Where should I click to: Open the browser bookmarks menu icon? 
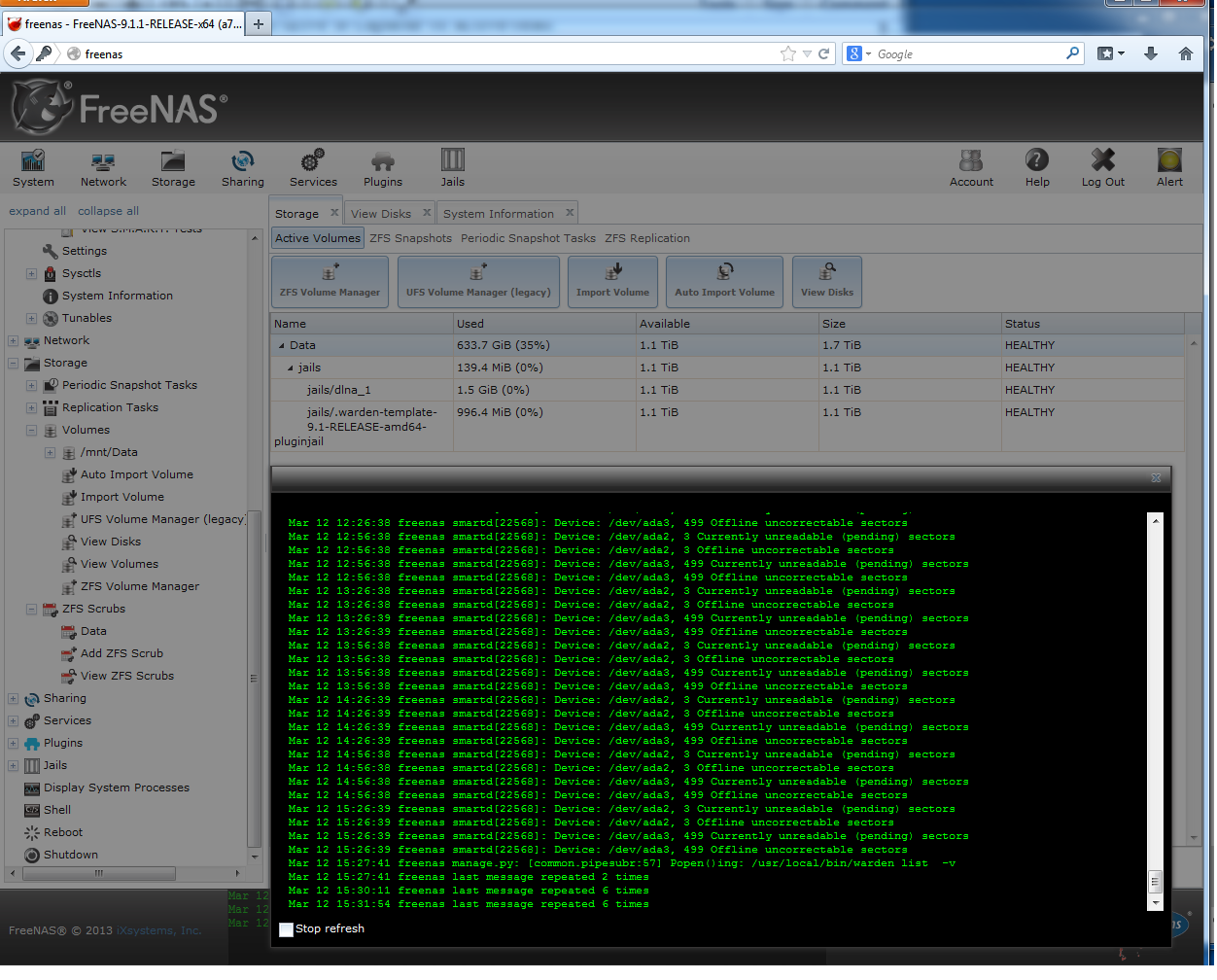click(x=1110, y=54)
